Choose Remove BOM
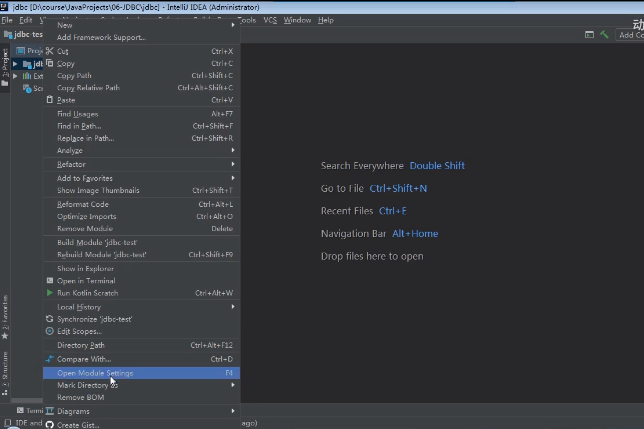Screen dimensions: 644x429 coord(142,397)
